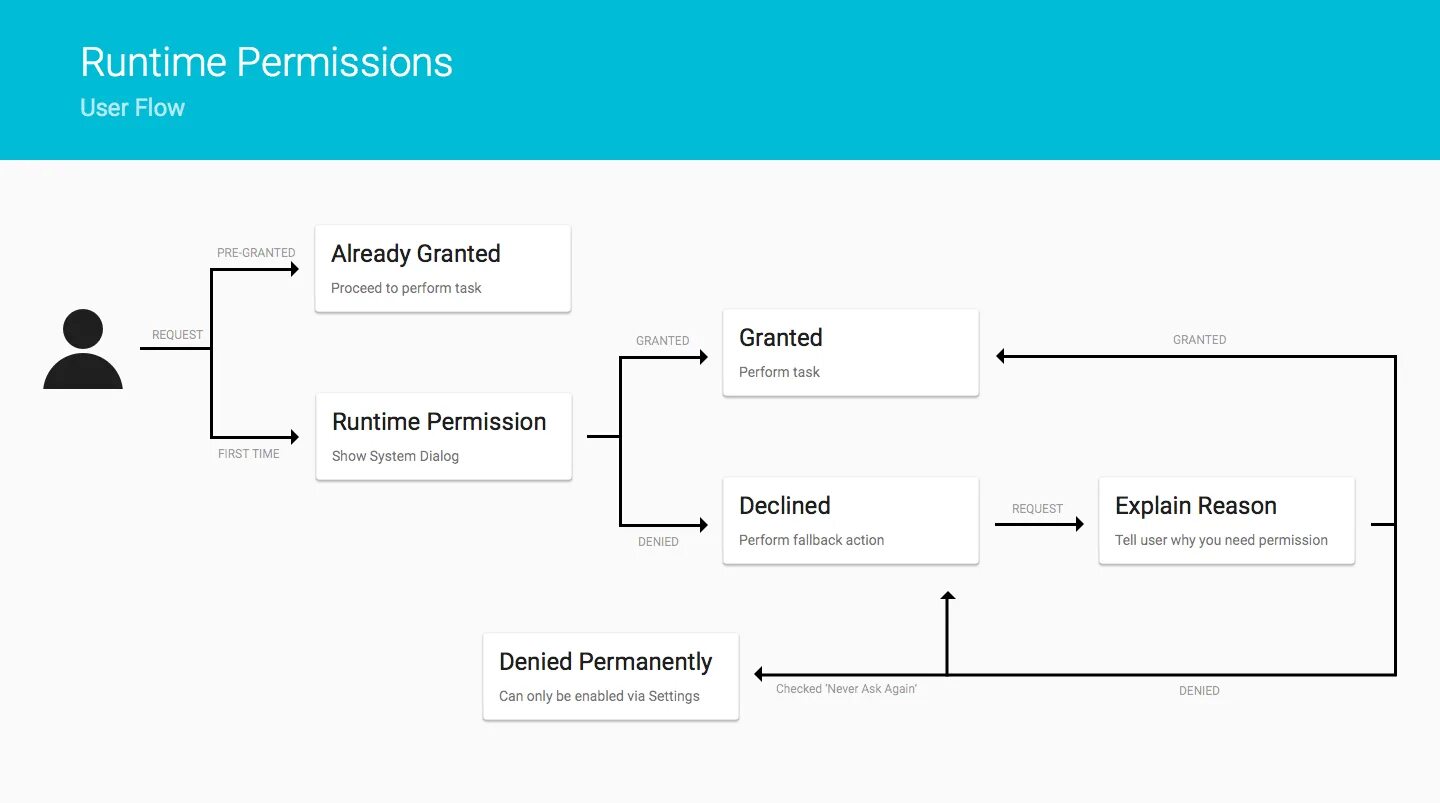Viewport: 1440px width, 803px height.
Task: Click the arrowhead pointing at Denied Permanently
Action: pos(760,675)
